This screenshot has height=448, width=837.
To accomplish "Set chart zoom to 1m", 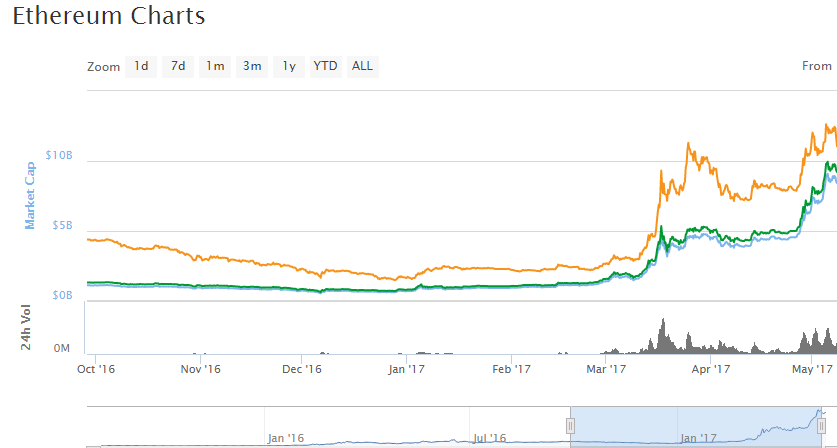I will [215, 67].
